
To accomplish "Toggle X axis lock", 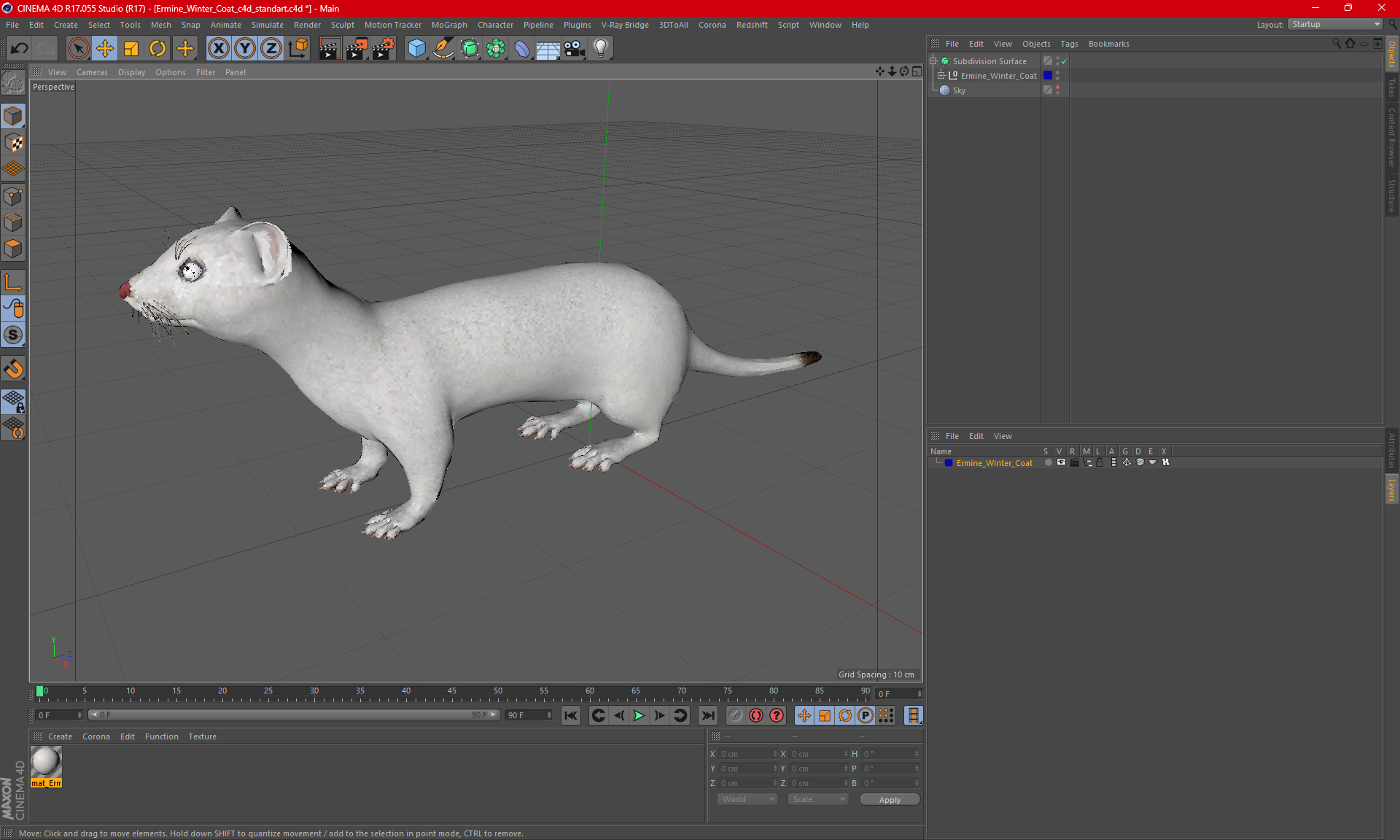I will click(218, 49).
